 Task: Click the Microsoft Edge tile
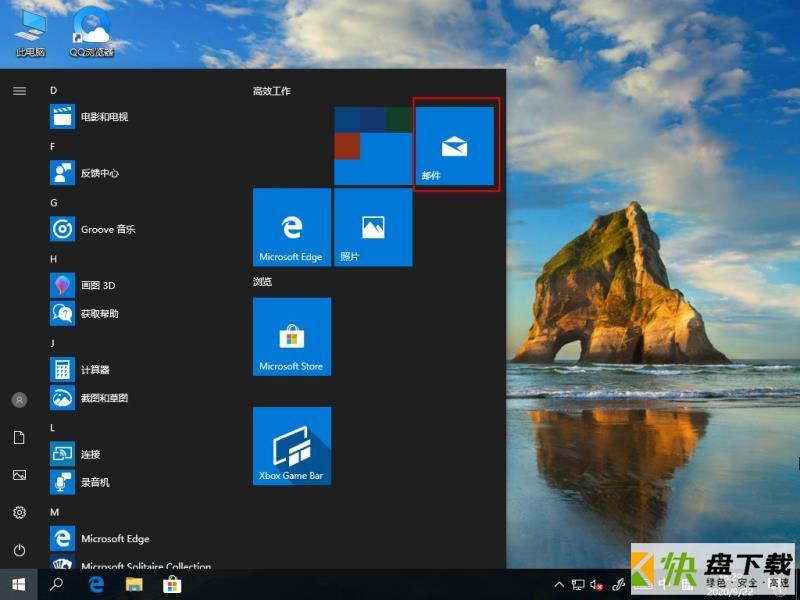point(292,227)
